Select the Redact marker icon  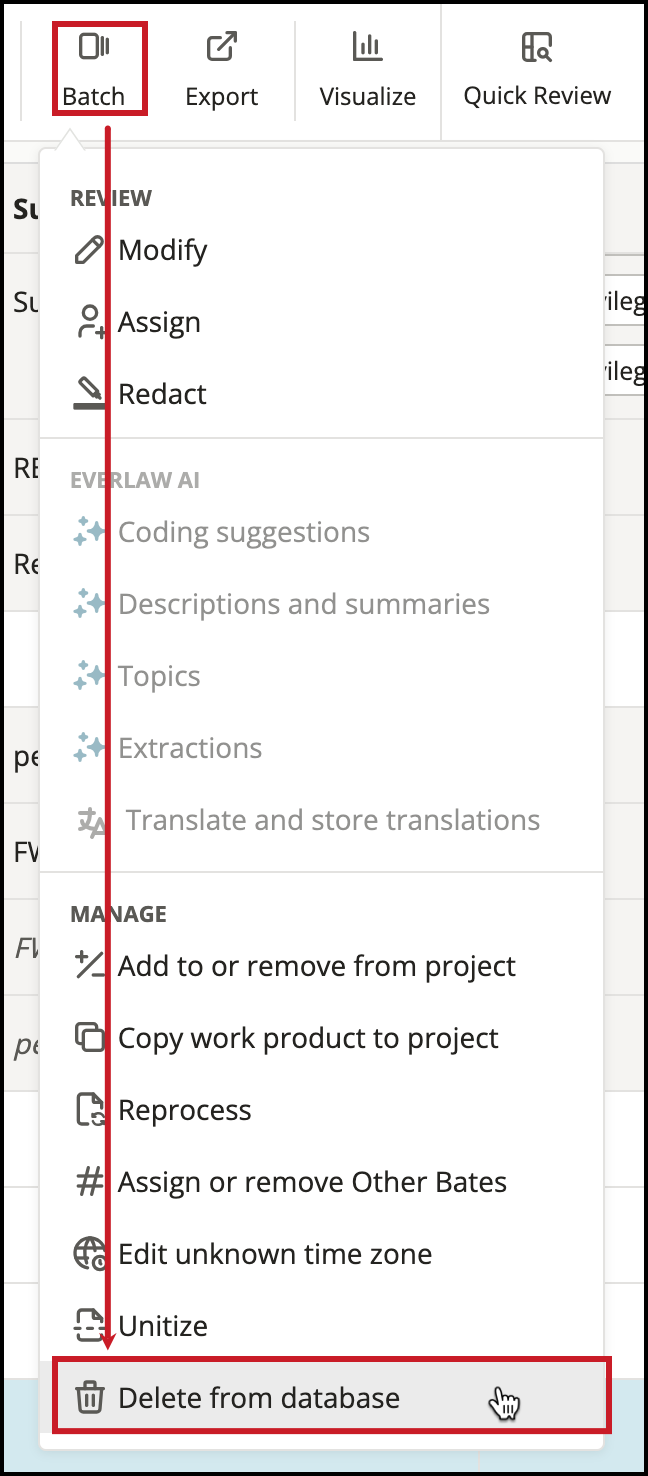point(89,393)
